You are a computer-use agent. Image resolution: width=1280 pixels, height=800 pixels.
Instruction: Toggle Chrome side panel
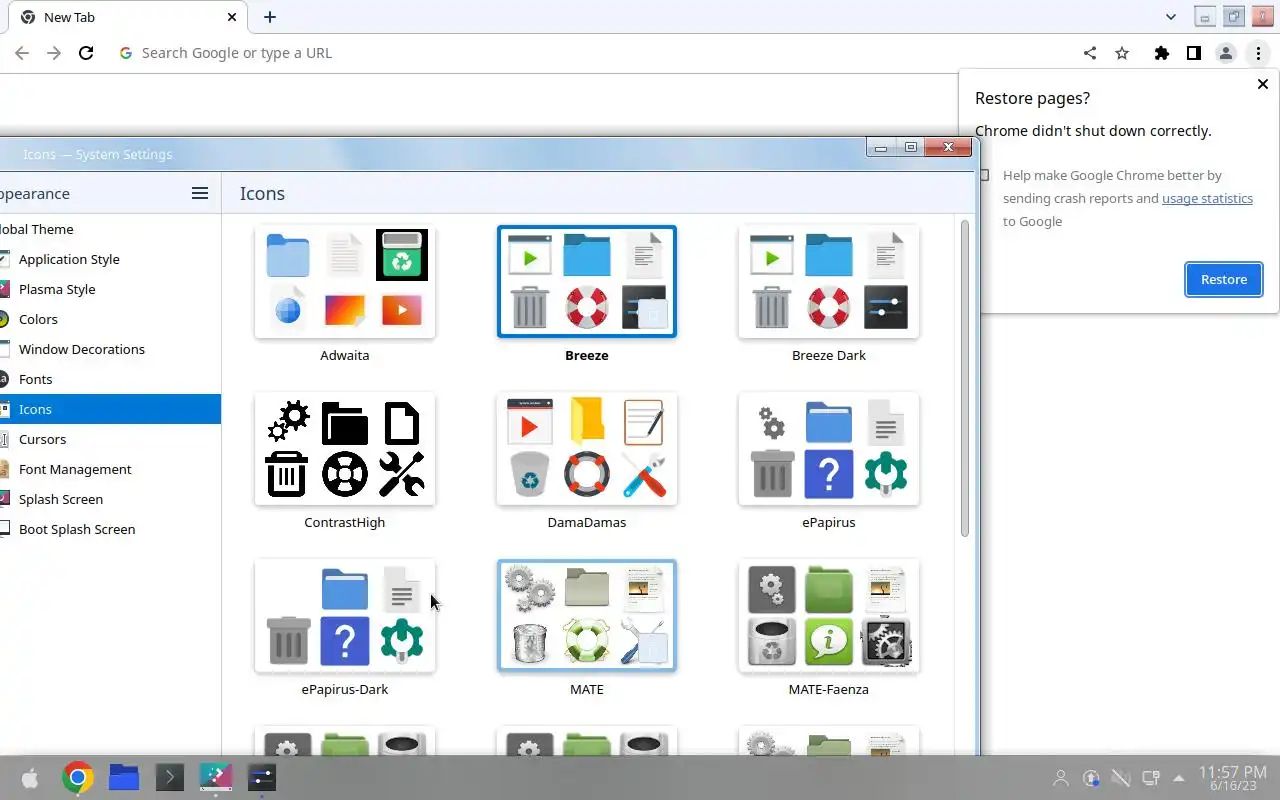point(1193,53)
